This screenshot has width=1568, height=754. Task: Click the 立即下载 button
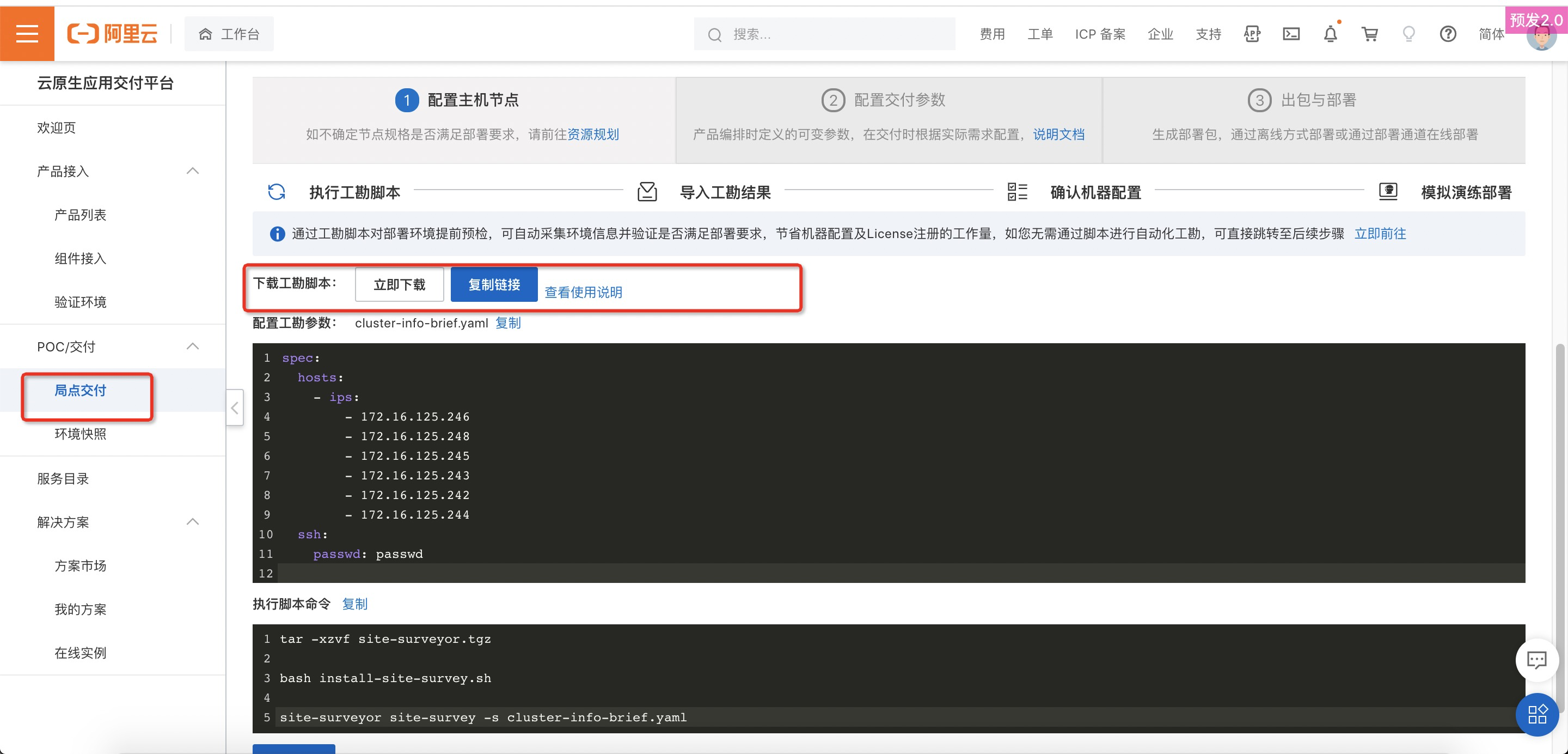pos(399,284)
